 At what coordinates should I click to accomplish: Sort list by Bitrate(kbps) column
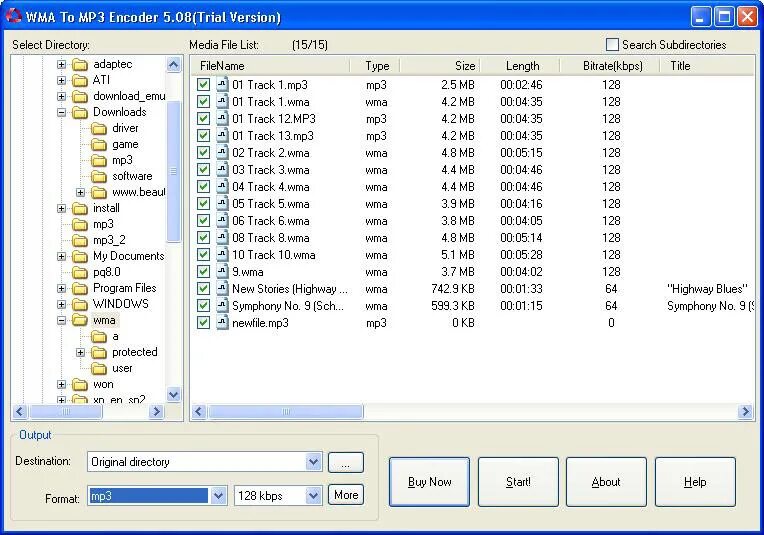[610, 66]
